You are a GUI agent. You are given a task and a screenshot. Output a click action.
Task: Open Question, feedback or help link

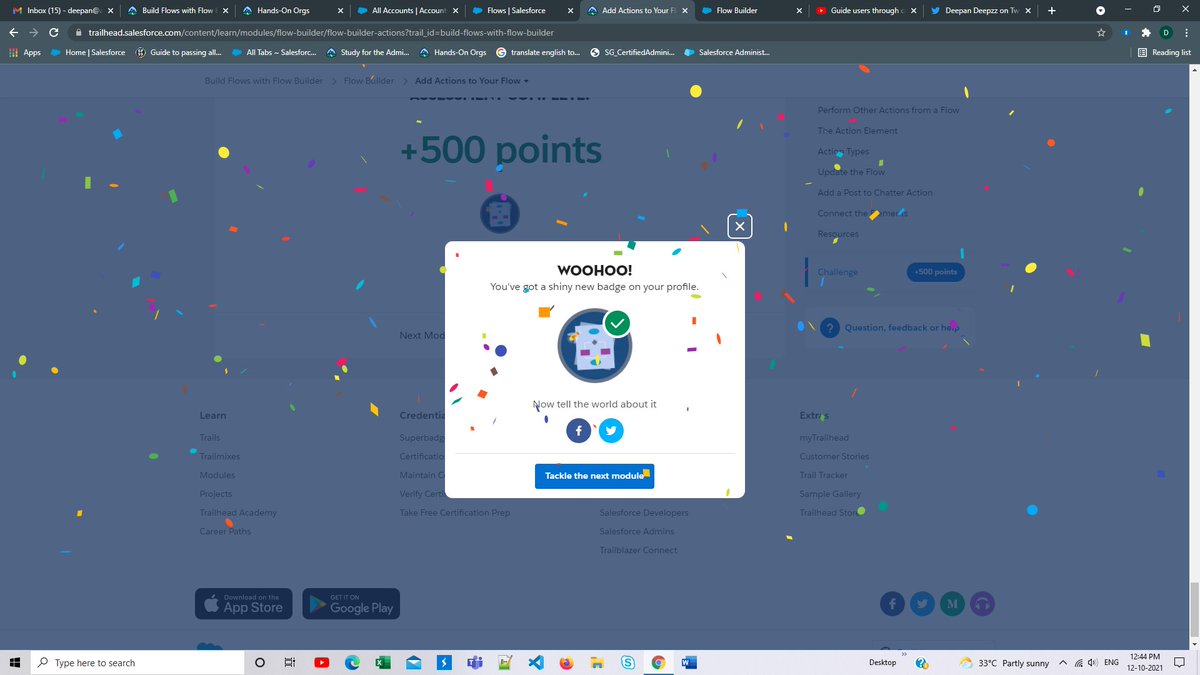click(890, 328)
